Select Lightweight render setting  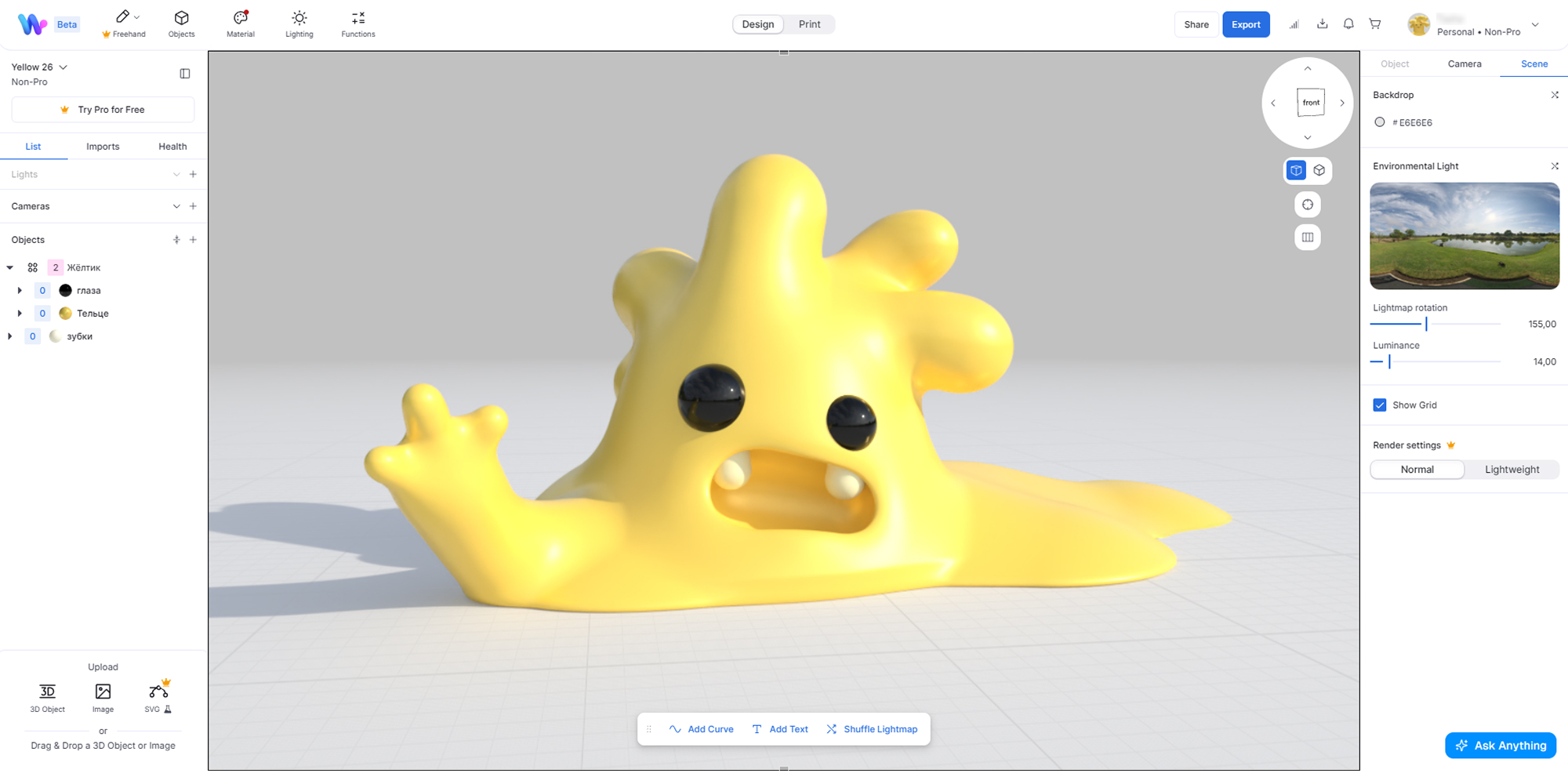click(1512, 470)
